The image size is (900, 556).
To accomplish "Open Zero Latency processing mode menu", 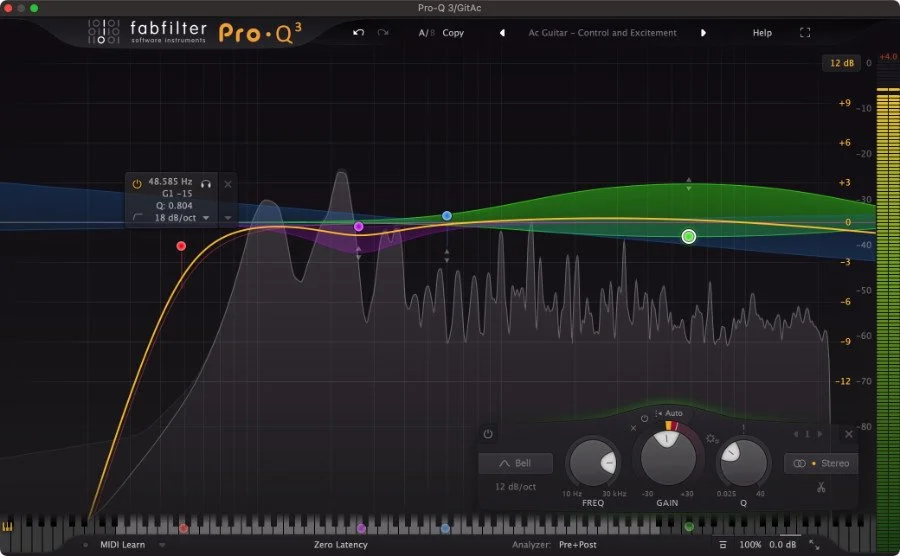I will [x=340, y=545].
